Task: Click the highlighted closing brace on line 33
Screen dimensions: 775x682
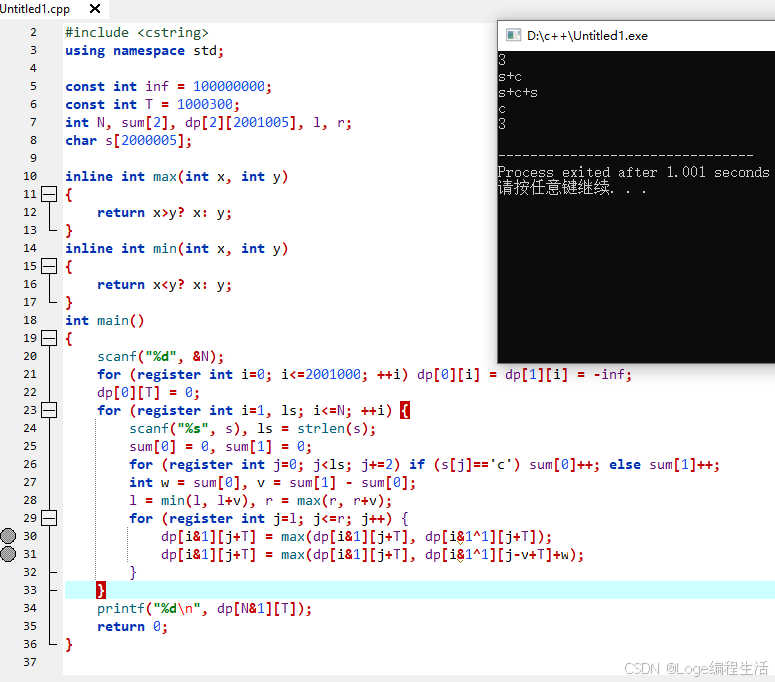Action: pyautogui.click(x=101, y=590)
